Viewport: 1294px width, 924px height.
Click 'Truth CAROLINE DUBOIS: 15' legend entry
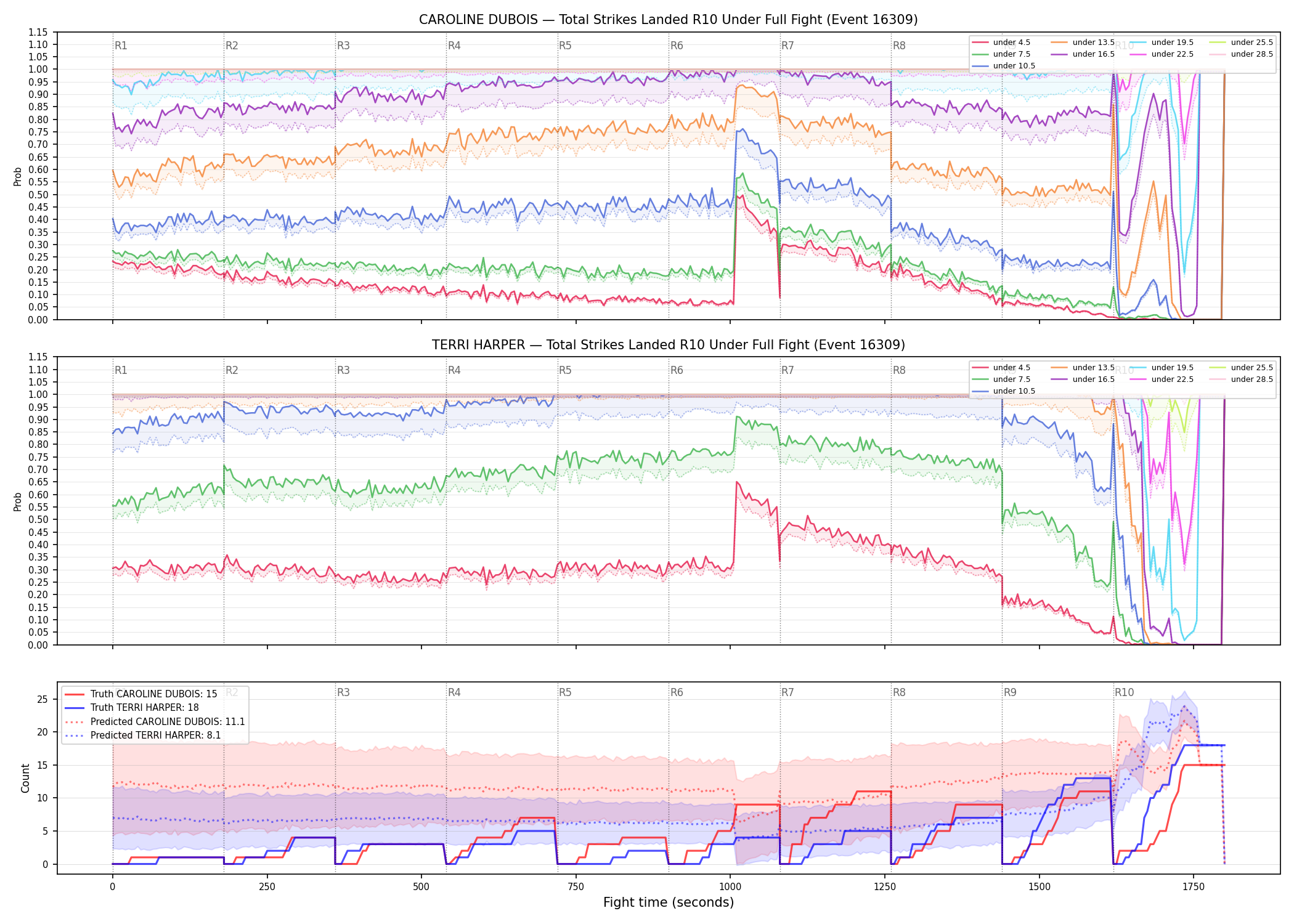(x=141, y=694)
